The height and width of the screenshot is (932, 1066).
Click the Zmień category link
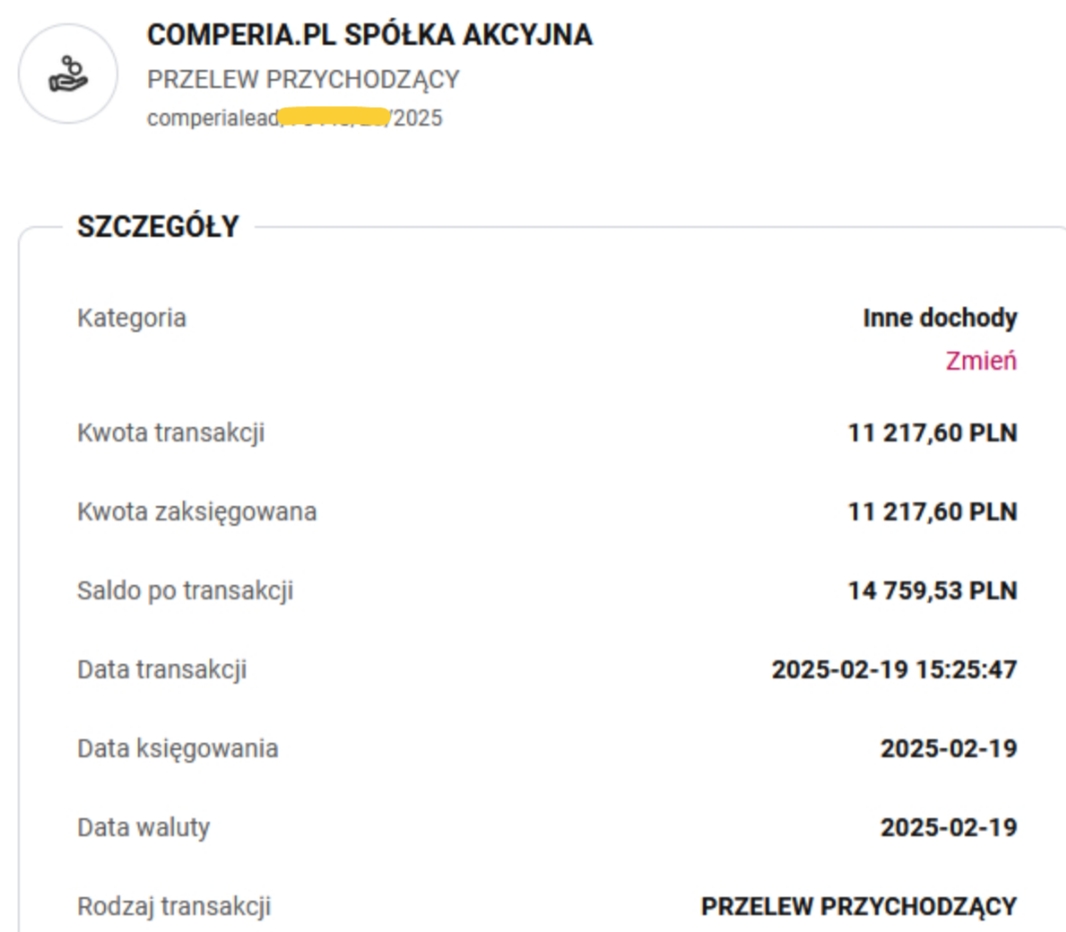[x=980, y=361]
